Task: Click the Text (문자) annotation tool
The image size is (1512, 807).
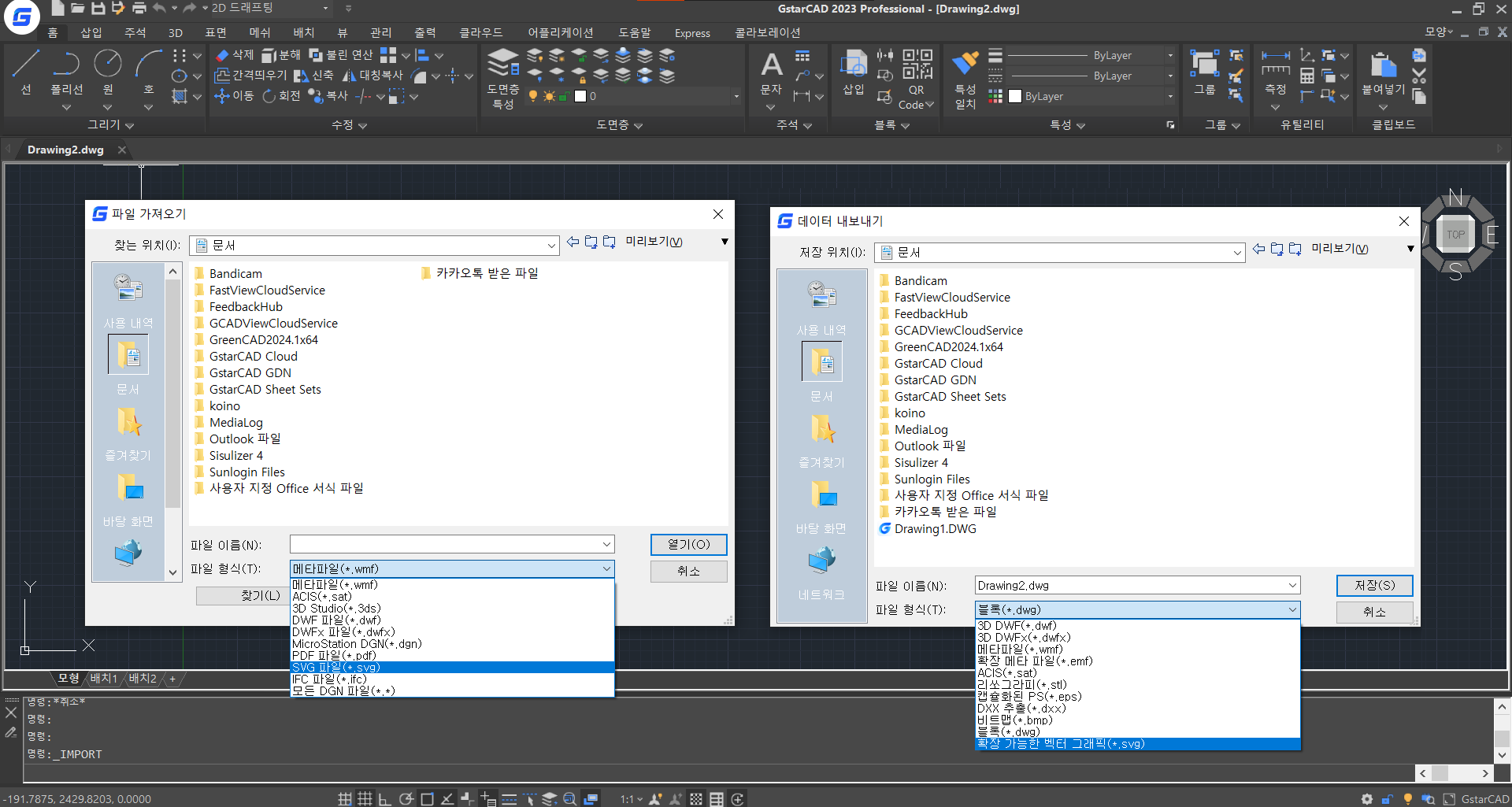Action: (x=771, y=73)
